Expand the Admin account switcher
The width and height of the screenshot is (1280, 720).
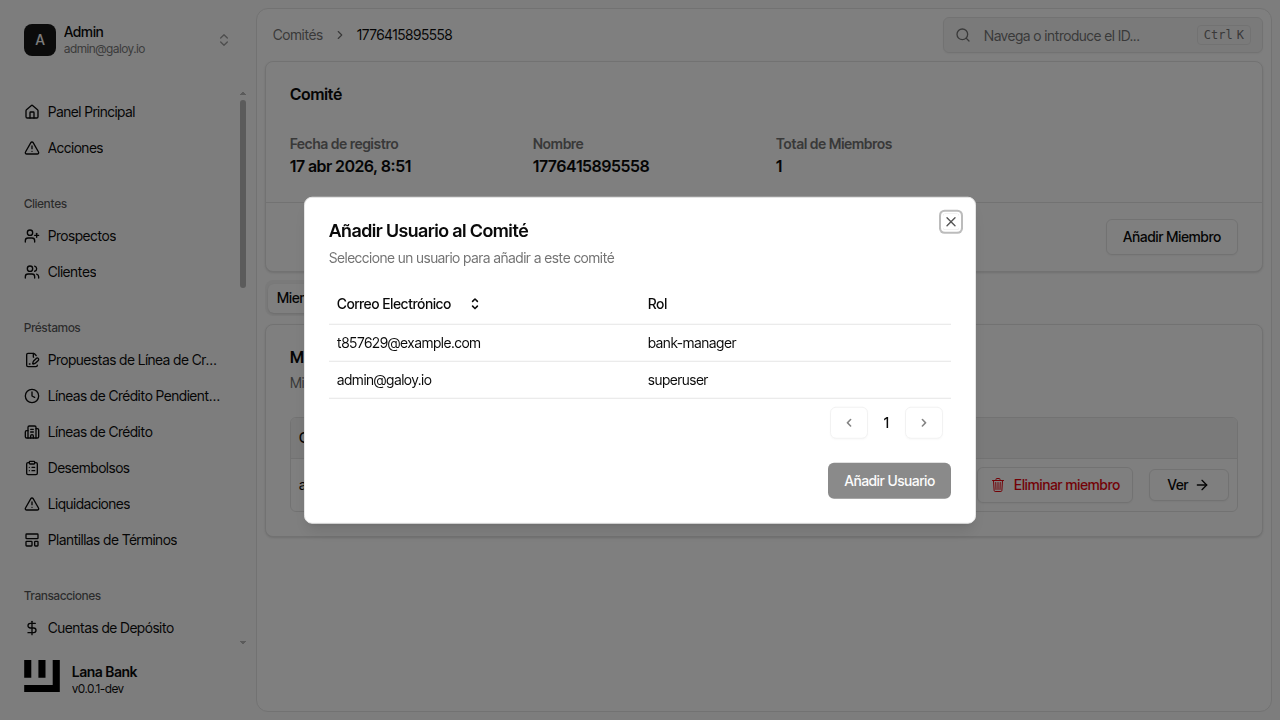pyautogui.click(x=224, y=40)
